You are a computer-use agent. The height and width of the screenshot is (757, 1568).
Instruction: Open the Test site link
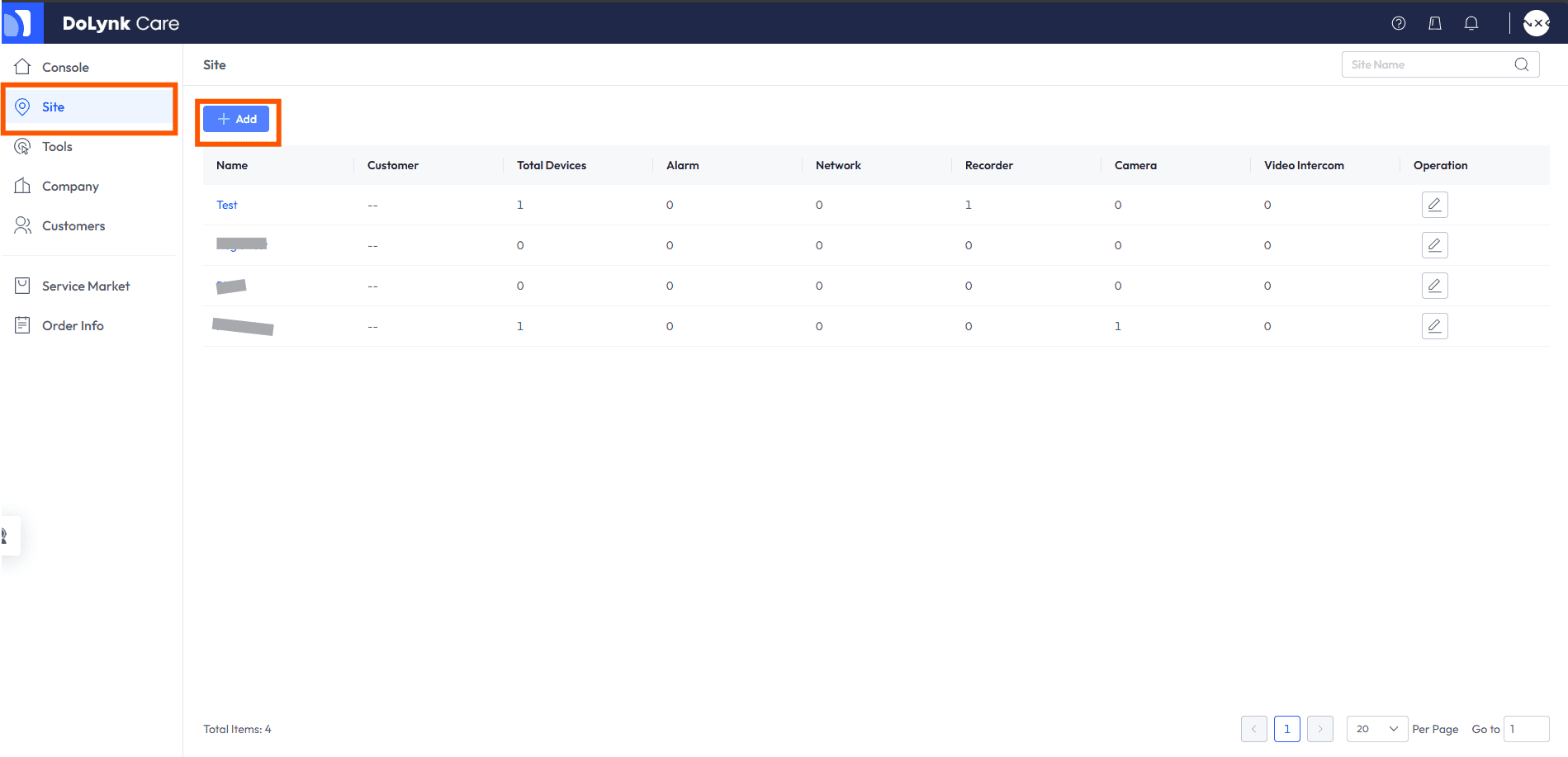226,205
